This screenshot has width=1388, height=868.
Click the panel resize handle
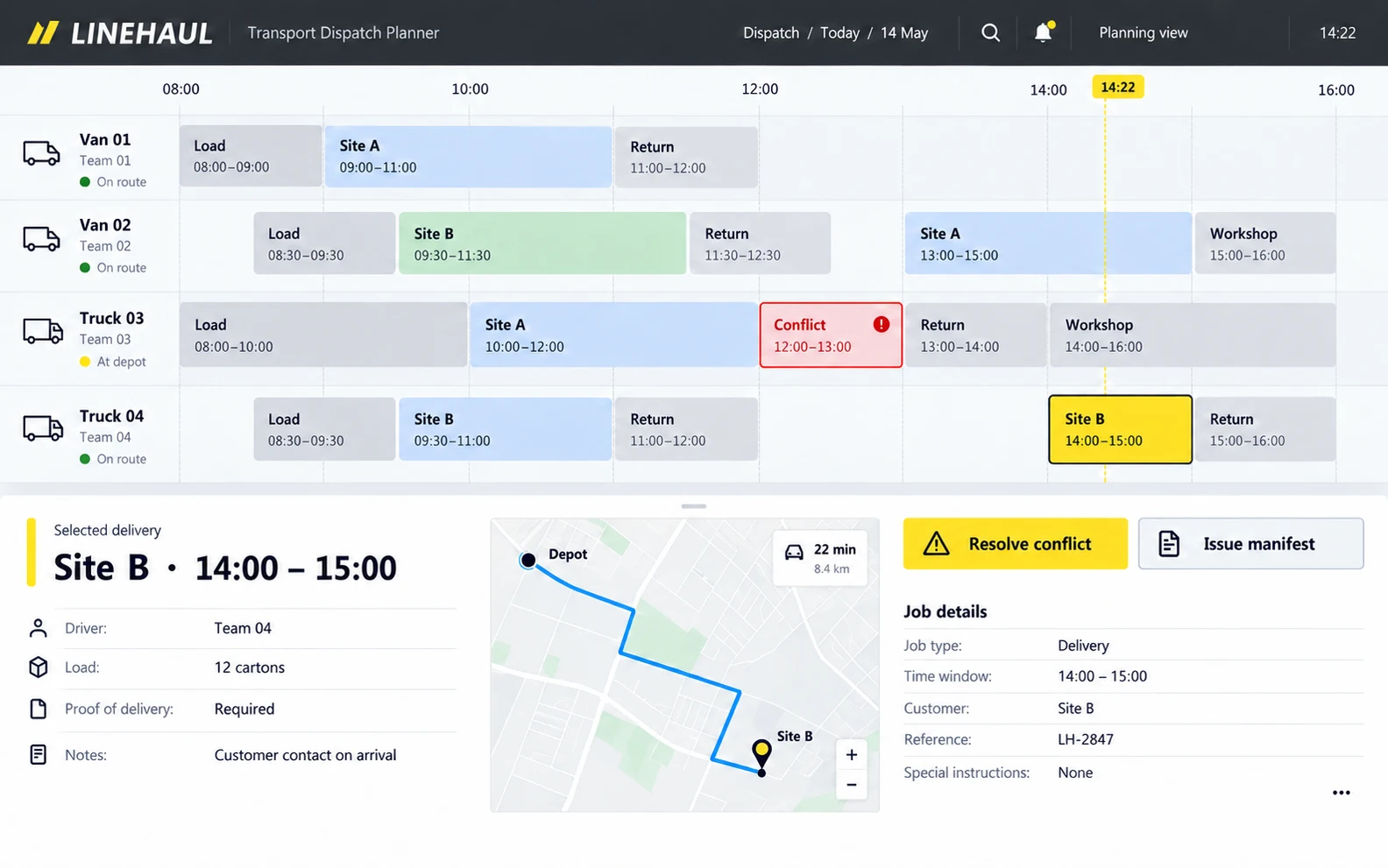(x=694, y=506)
